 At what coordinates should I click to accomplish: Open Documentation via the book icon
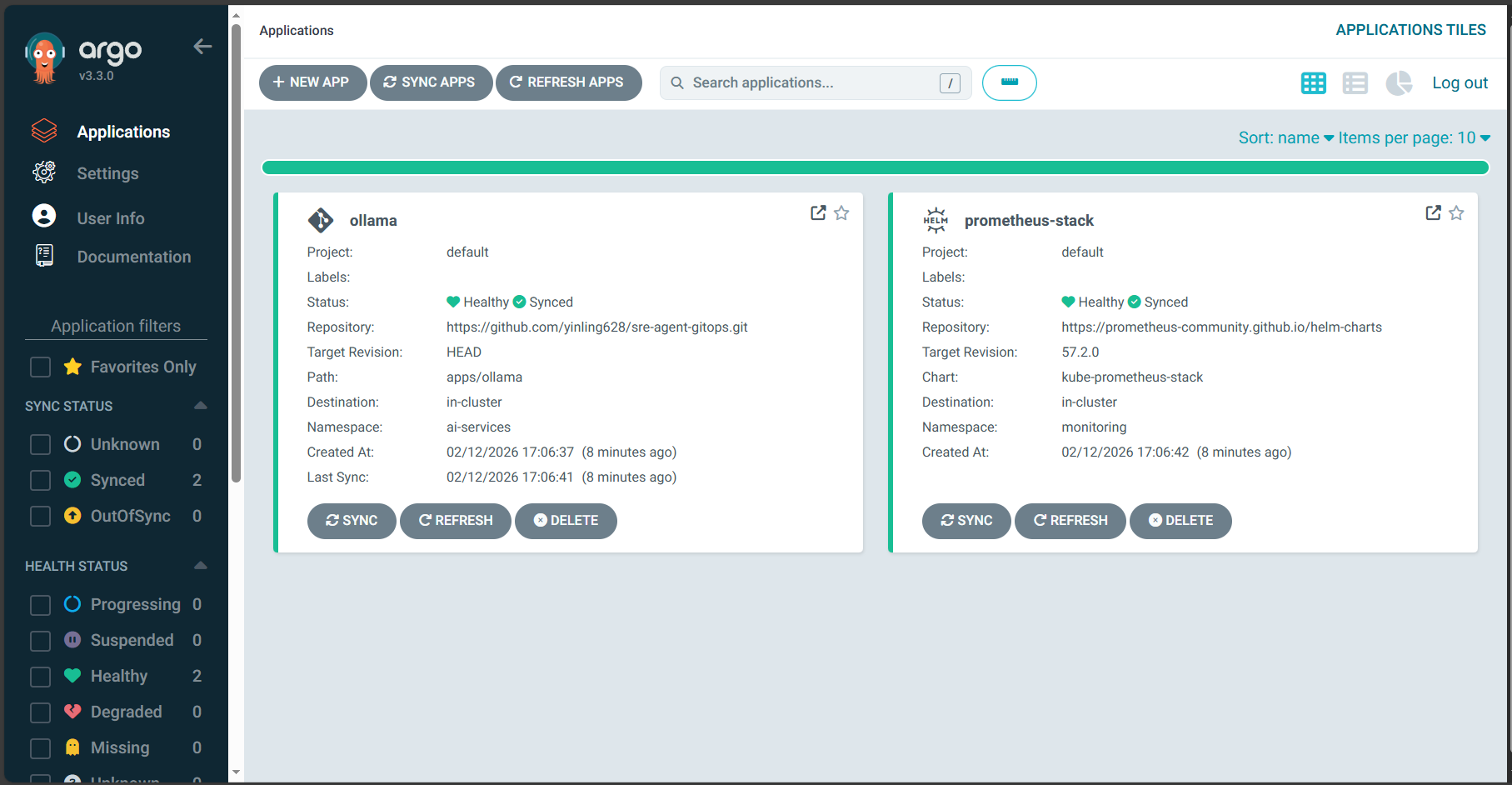point(44,256)
